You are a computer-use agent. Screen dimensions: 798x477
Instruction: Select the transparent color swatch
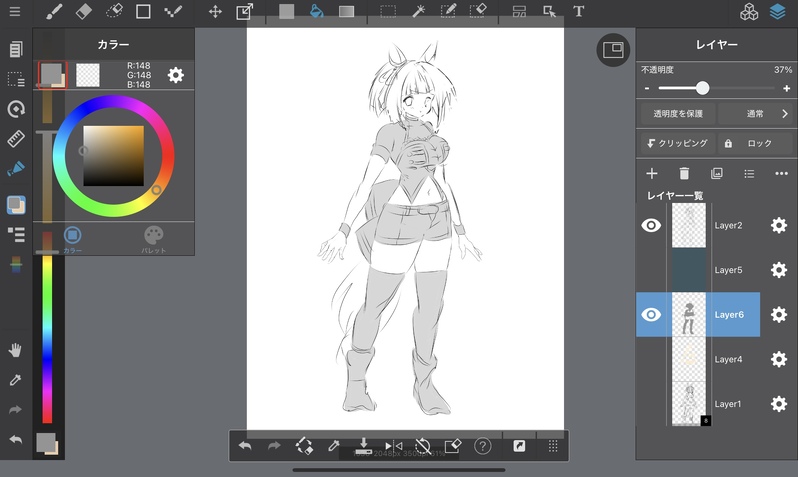pos(88,75)
